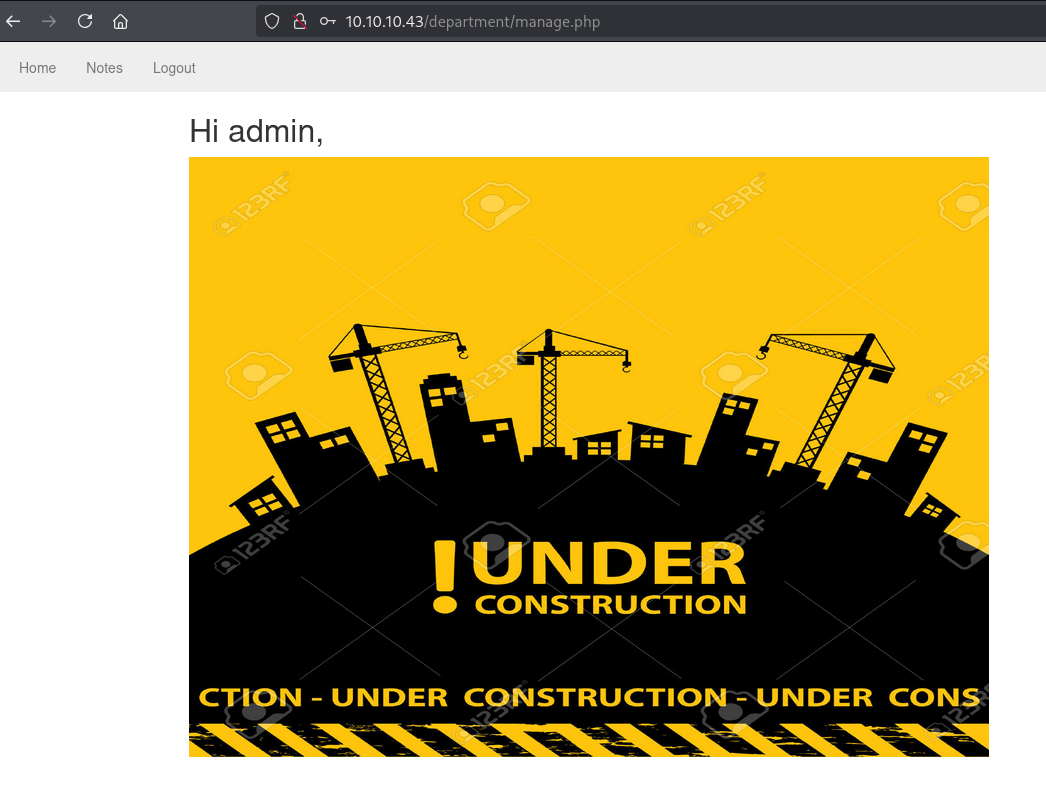Focus the address bar URL
This screenshot has width=1046, height=808.
473,21
